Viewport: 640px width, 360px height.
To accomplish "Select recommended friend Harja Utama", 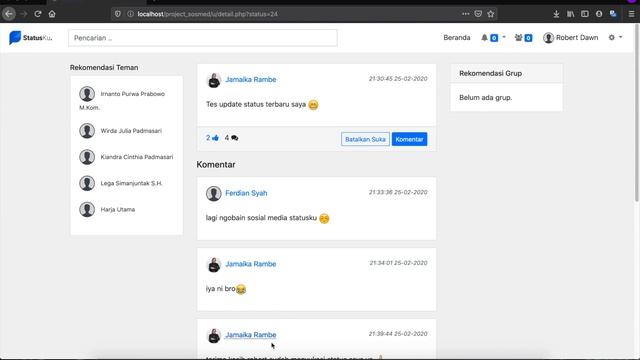I will (x=118, y=209).
